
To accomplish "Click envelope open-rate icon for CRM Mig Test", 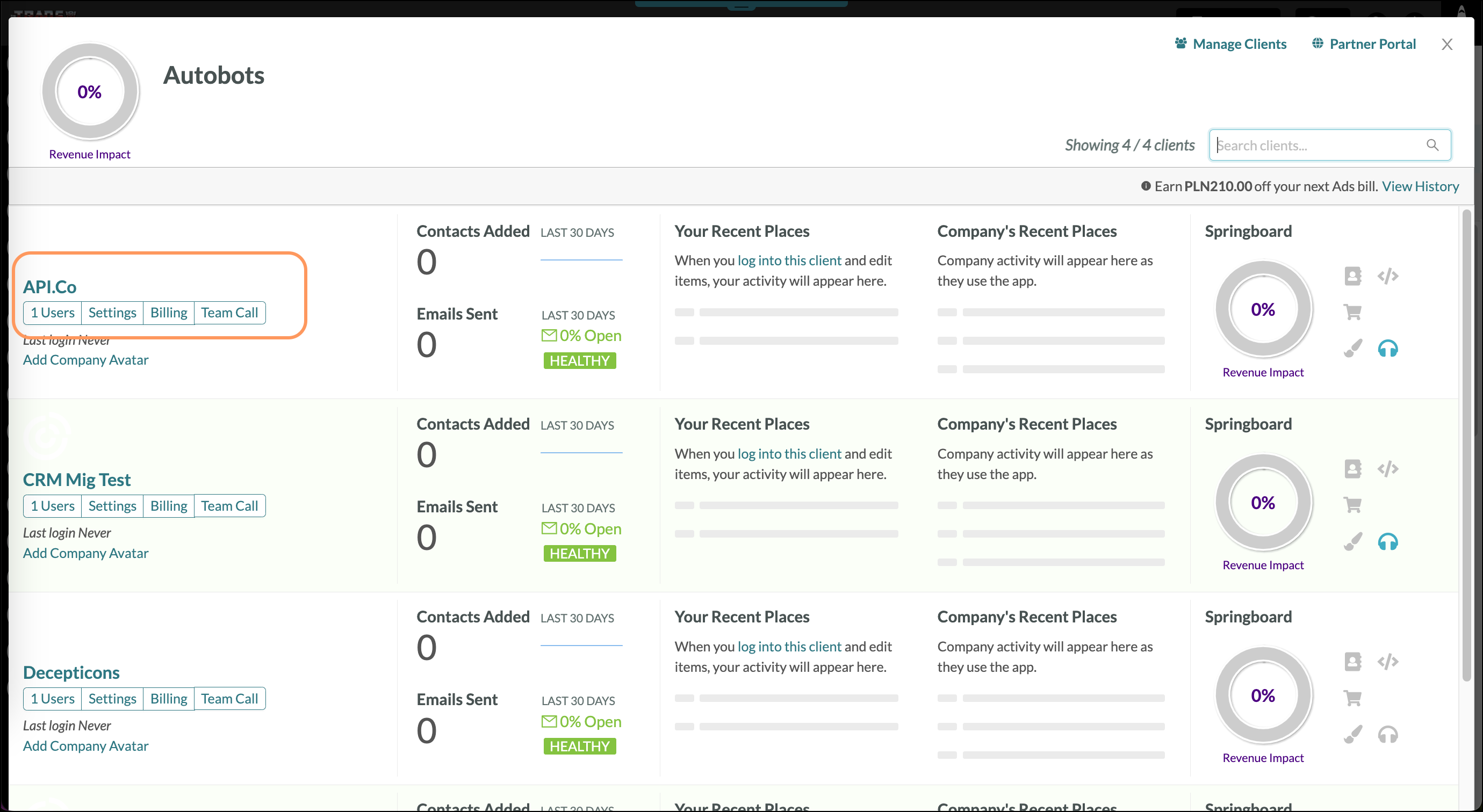I will coord(549,528).
